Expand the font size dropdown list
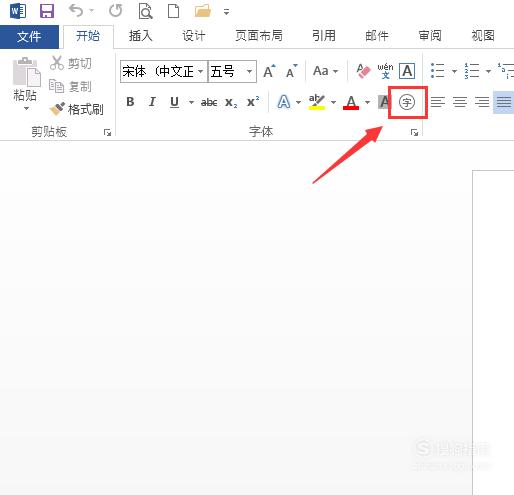The width and height of the screenshot is (514, 495). click(249, 71)
